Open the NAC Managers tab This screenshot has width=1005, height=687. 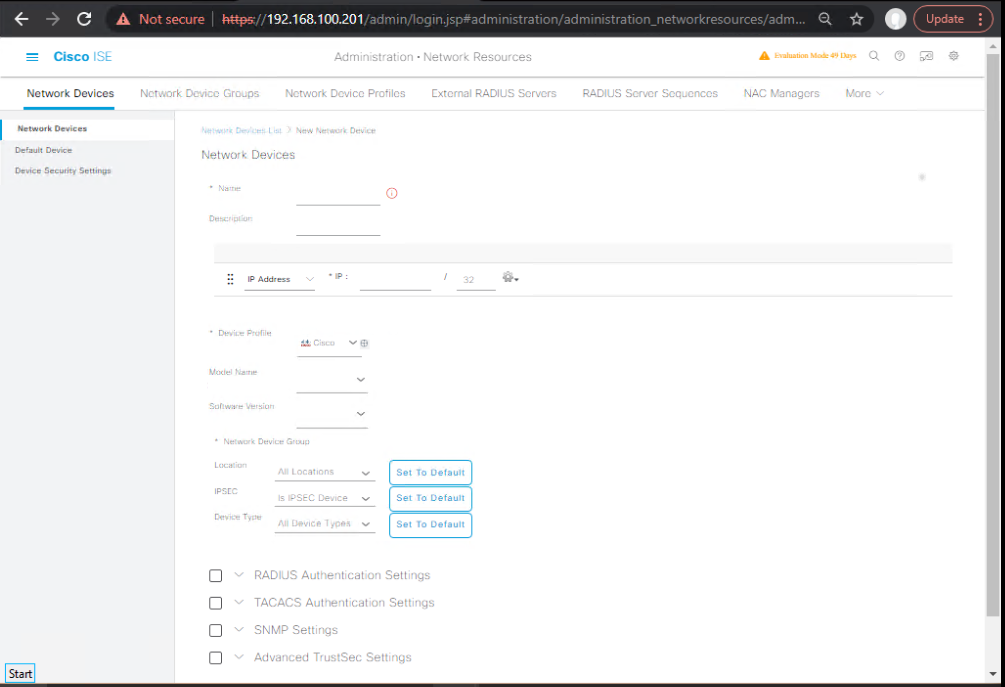click(781, 94)
